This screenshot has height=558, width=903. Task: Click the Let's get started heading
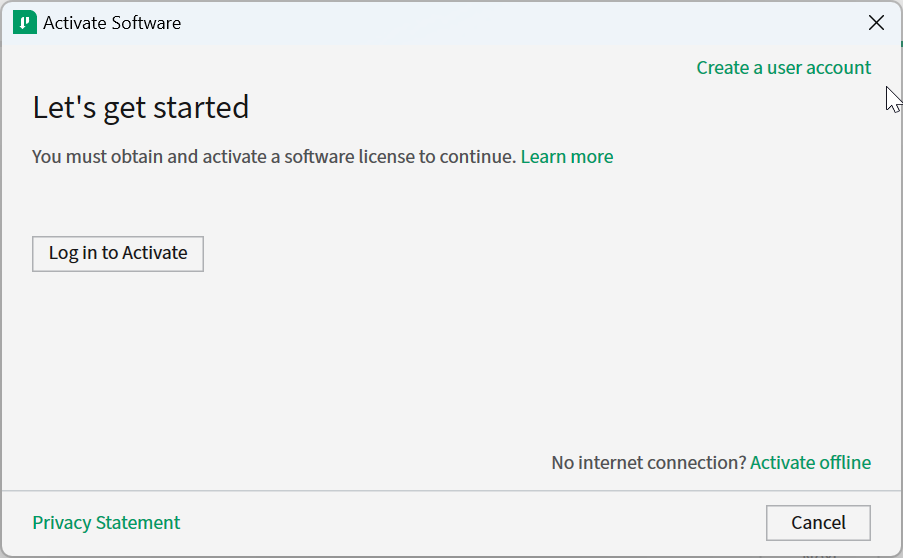(x=140, y=107)
